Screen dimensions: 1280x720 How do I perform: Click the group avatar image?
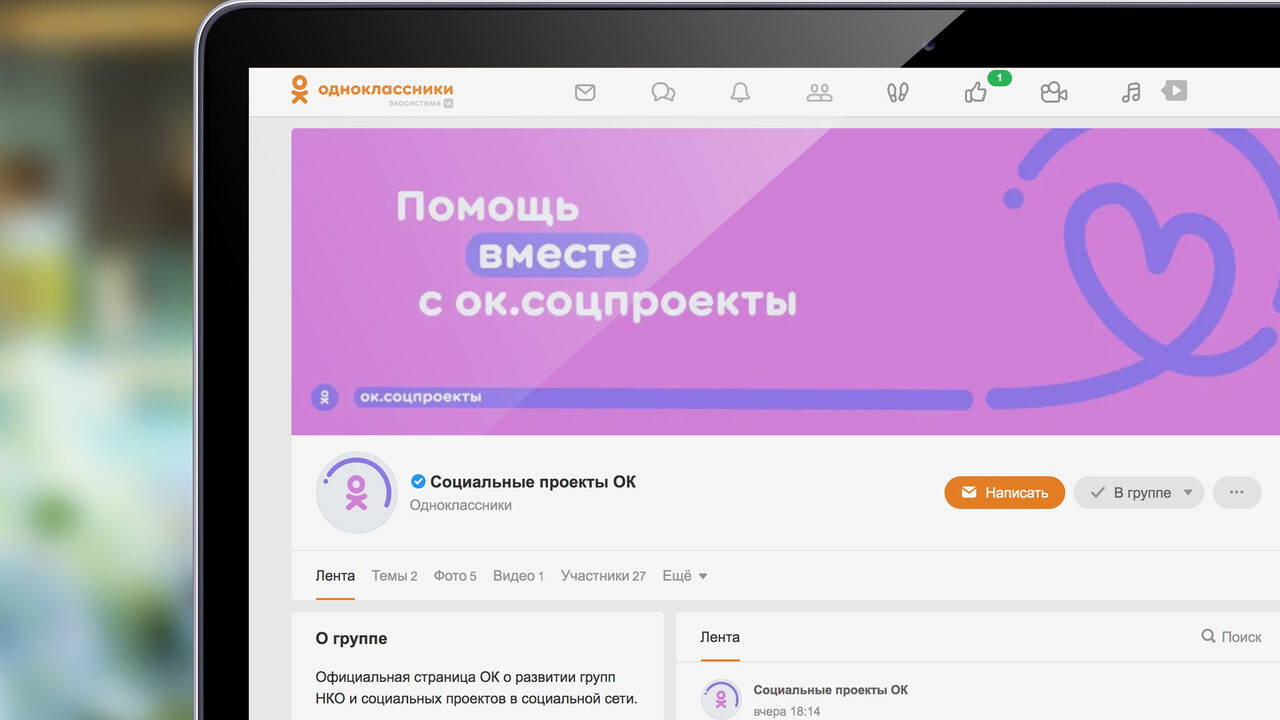click(x=357, y=492)
